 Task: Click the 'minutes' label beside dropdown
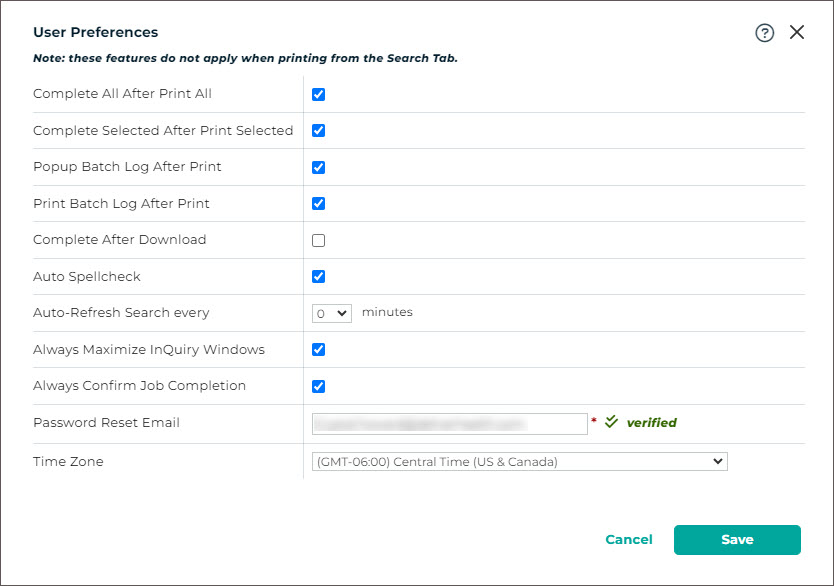(x=387, y=312)
